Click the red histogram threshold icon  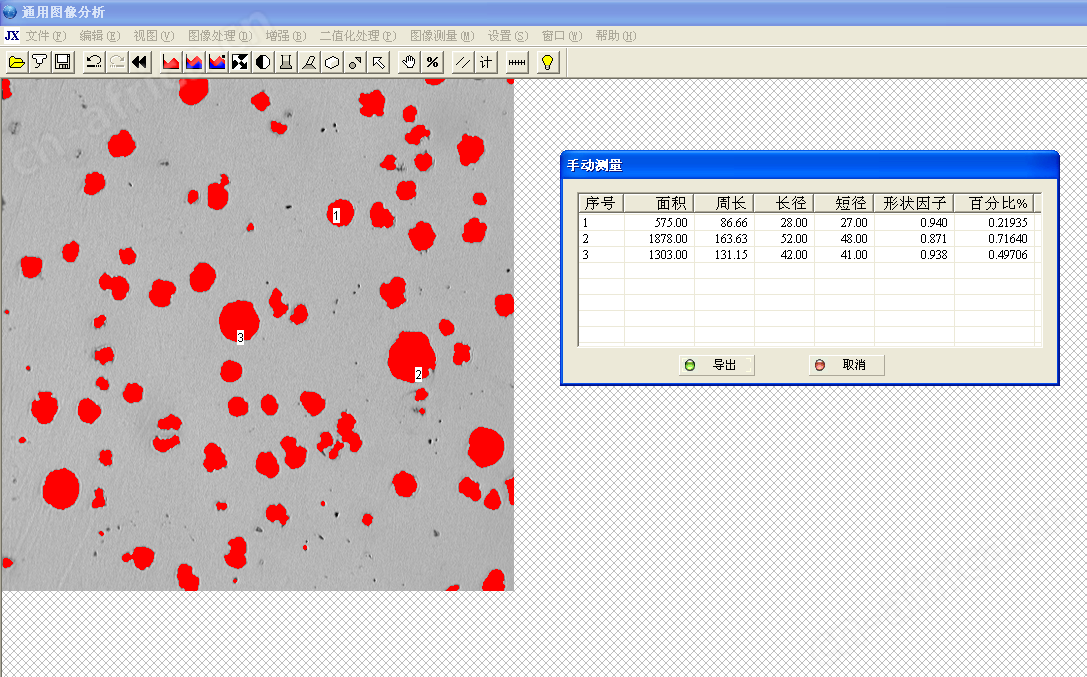click(x=171, y=62)
